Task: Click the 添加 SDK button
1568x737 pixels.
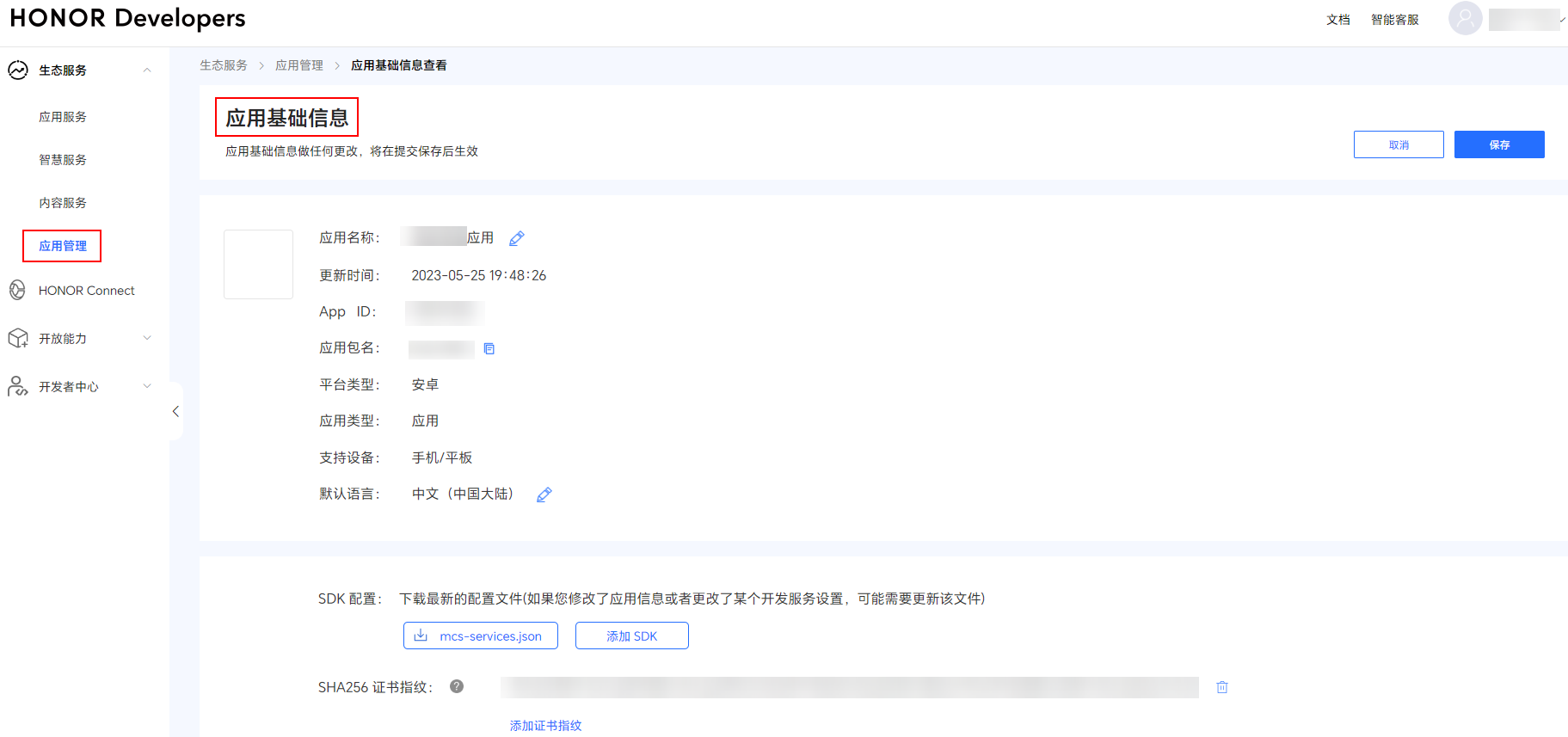Action: pos(632,636)
